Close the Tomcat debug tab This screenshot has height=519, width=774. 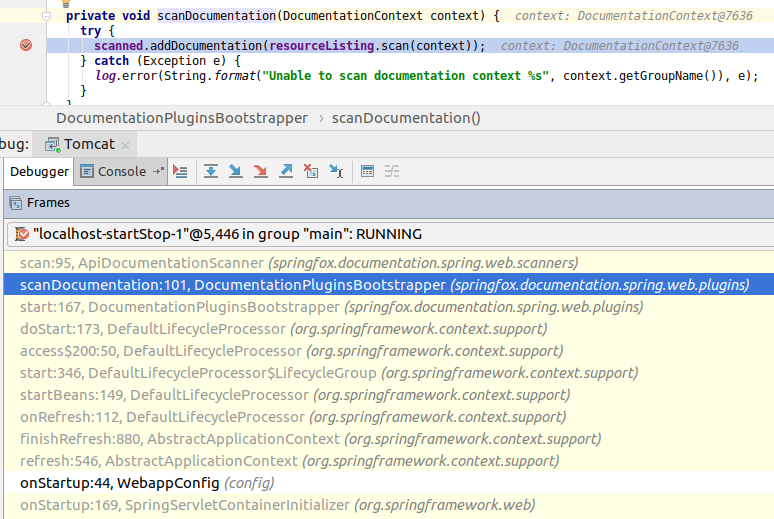click(125, 145)
